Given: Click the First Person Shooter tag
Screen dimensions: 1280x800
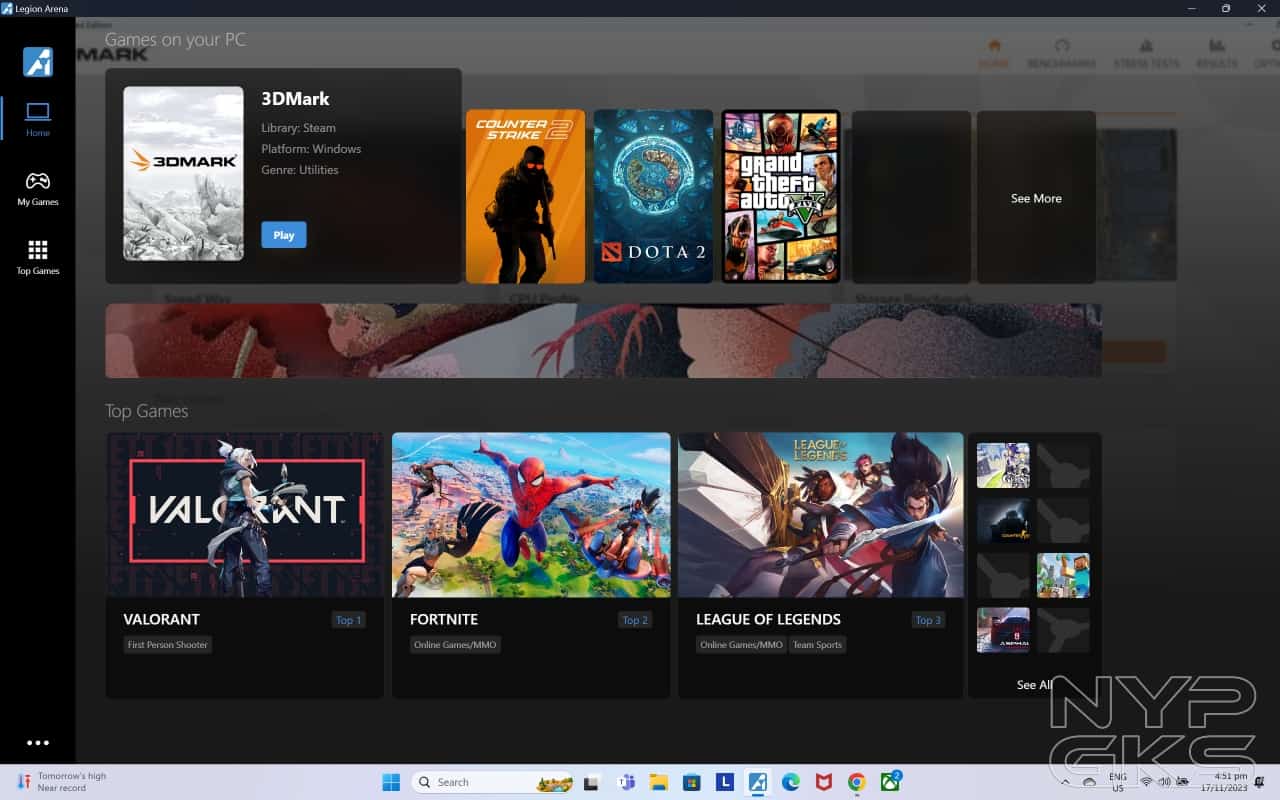Looking at the screenshot, I should 167,645.
